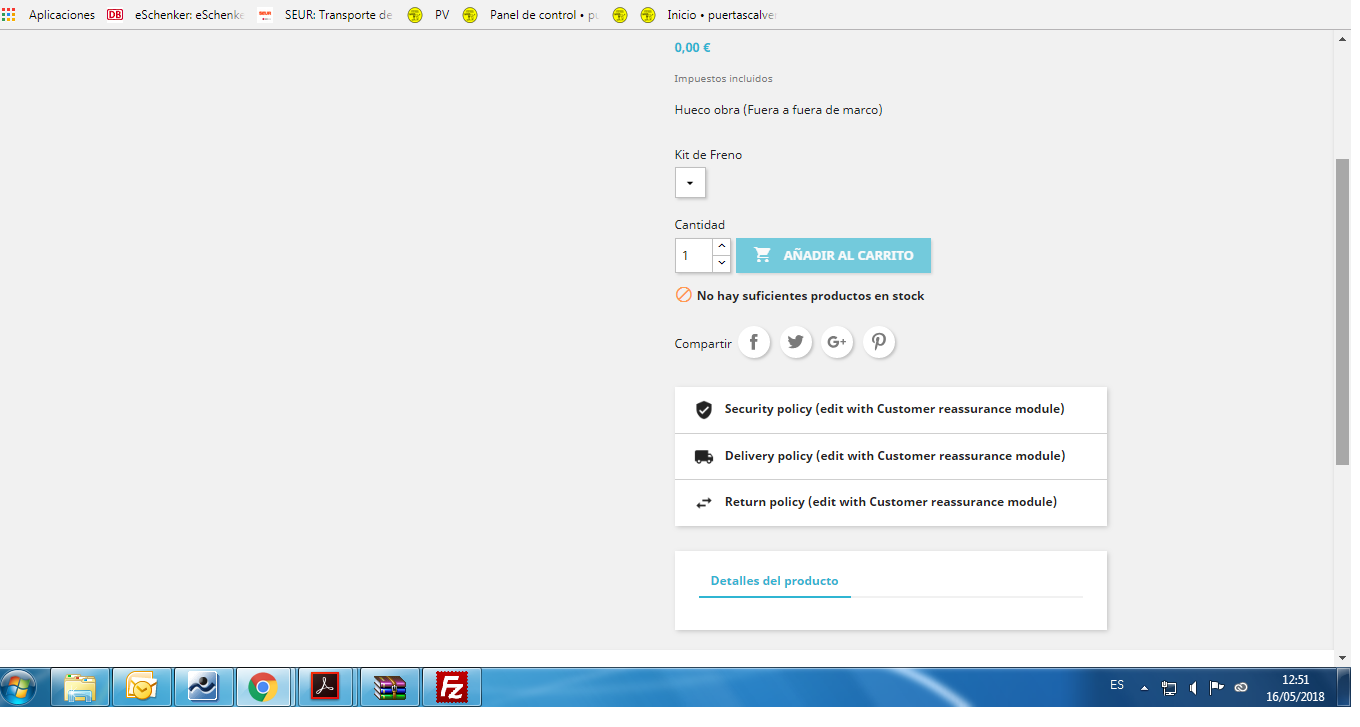Click the scrollbar up arrow
The width and height of the screenshot is (1360, 727).
pos(1343,38)
